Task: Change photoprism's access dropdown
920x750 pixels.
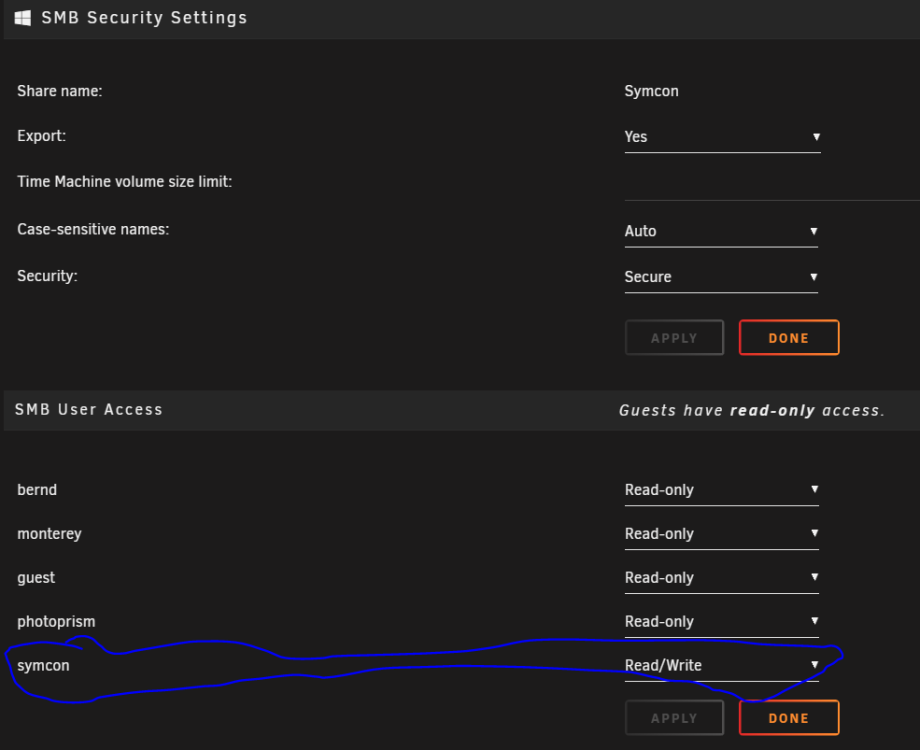Action: [x=721, y=622]
